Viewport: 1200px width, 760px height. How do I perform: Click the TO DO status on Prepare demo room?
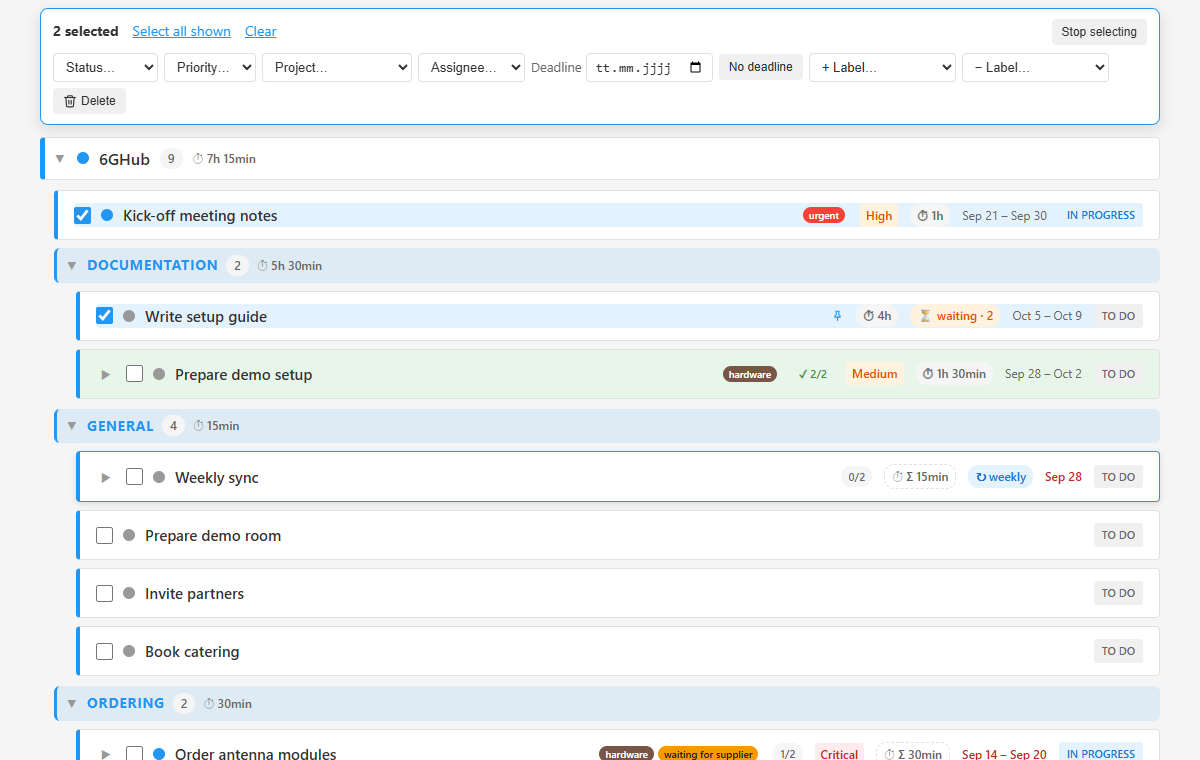click(1118, 535)
